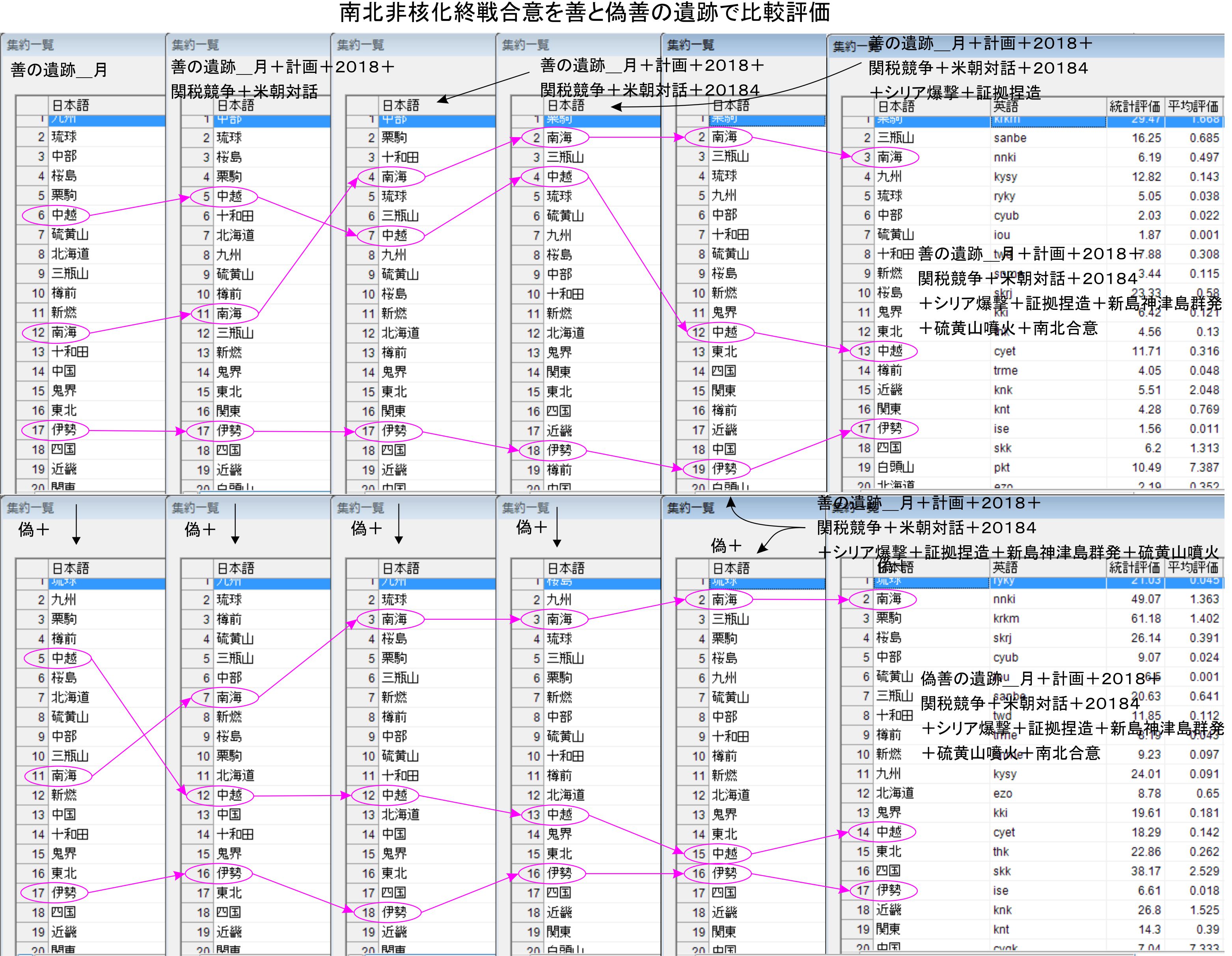This screenshot has width=1232, height=956.
Task: Click the 平均評価 column header above 1.363
Action: point(1193,567)
